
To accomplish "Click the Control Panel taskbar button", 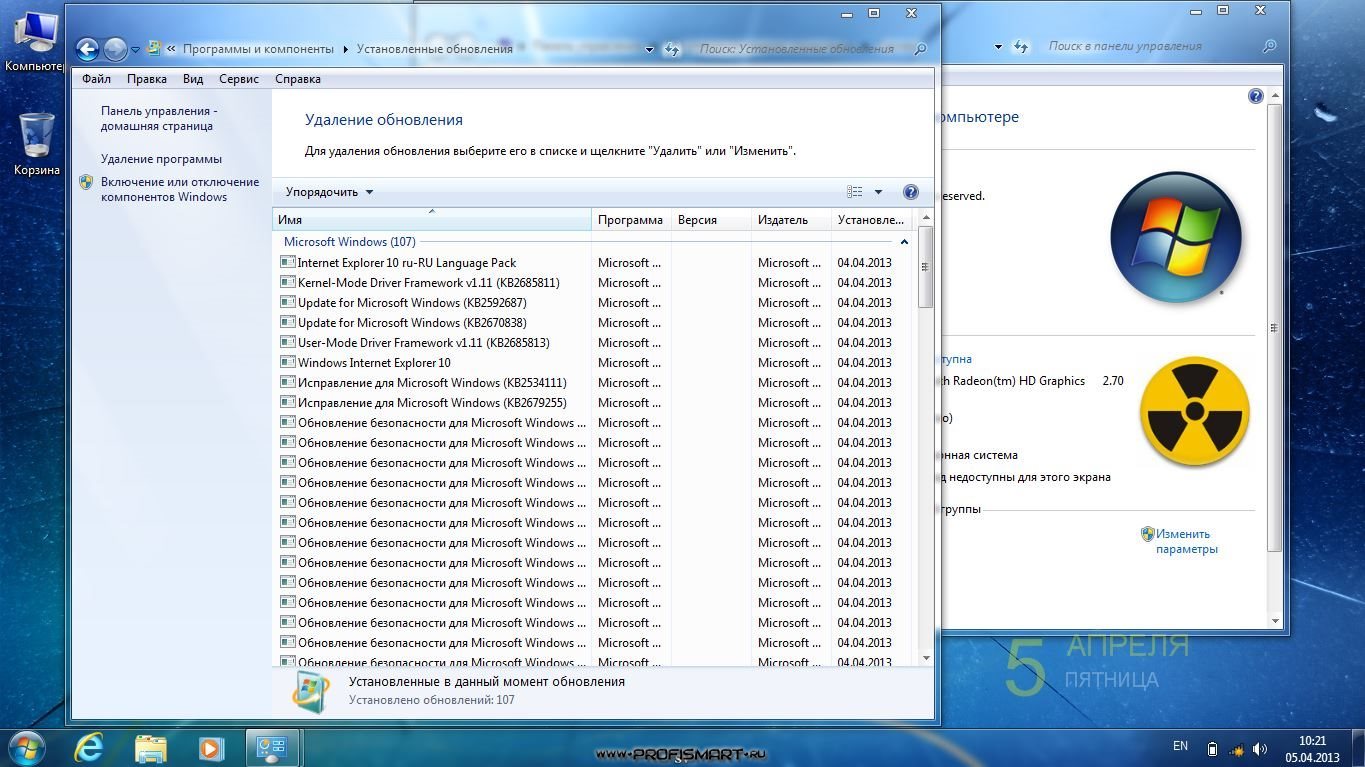I will [272, 747].
